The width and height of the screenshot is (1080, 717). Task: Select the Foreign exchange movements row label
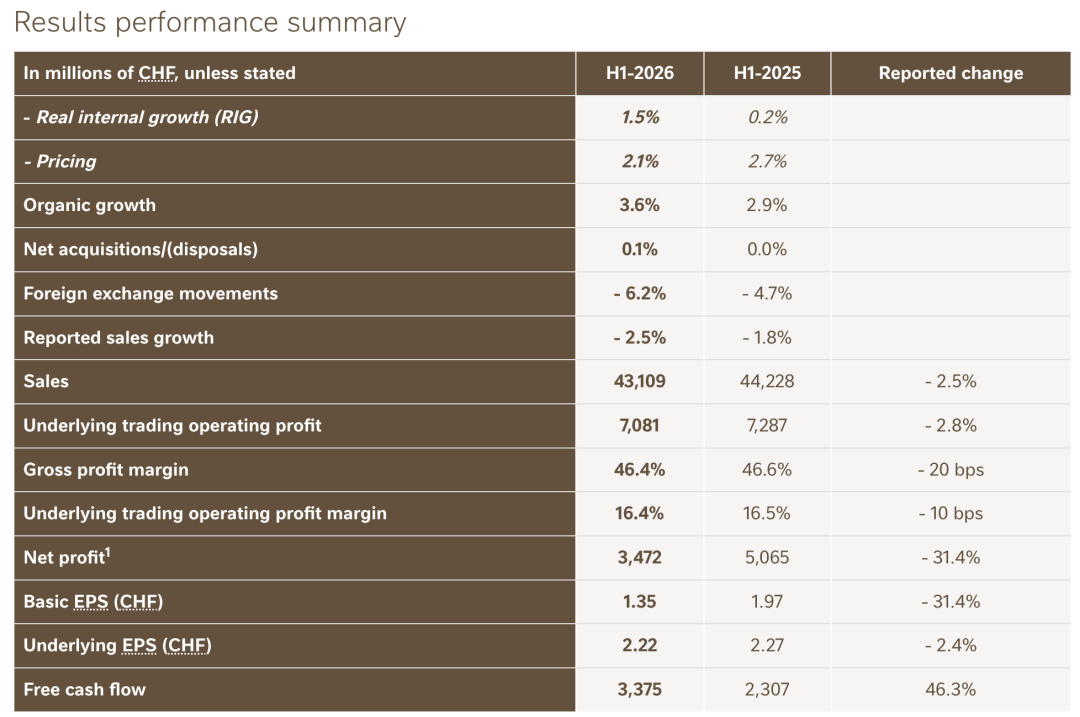(151, 293)
